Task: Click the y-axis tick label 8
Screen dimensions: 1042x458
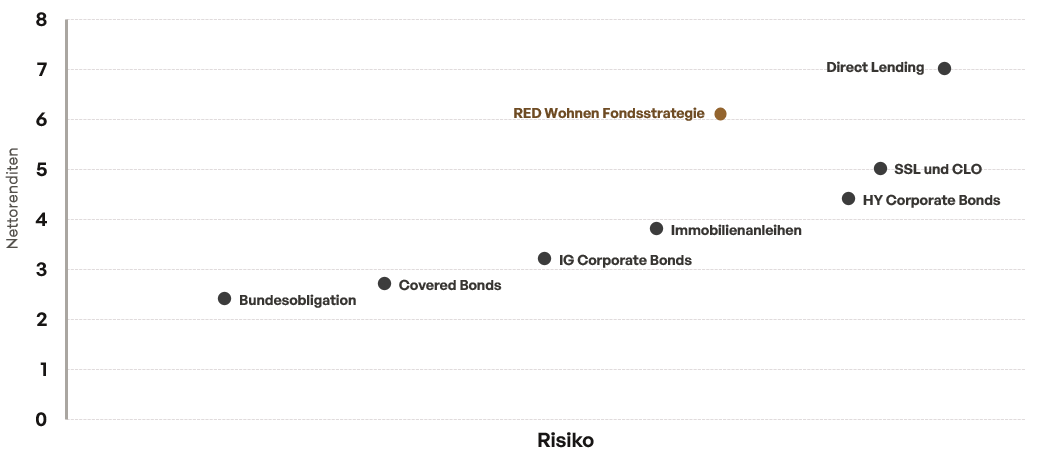Action: coord(41,20)
